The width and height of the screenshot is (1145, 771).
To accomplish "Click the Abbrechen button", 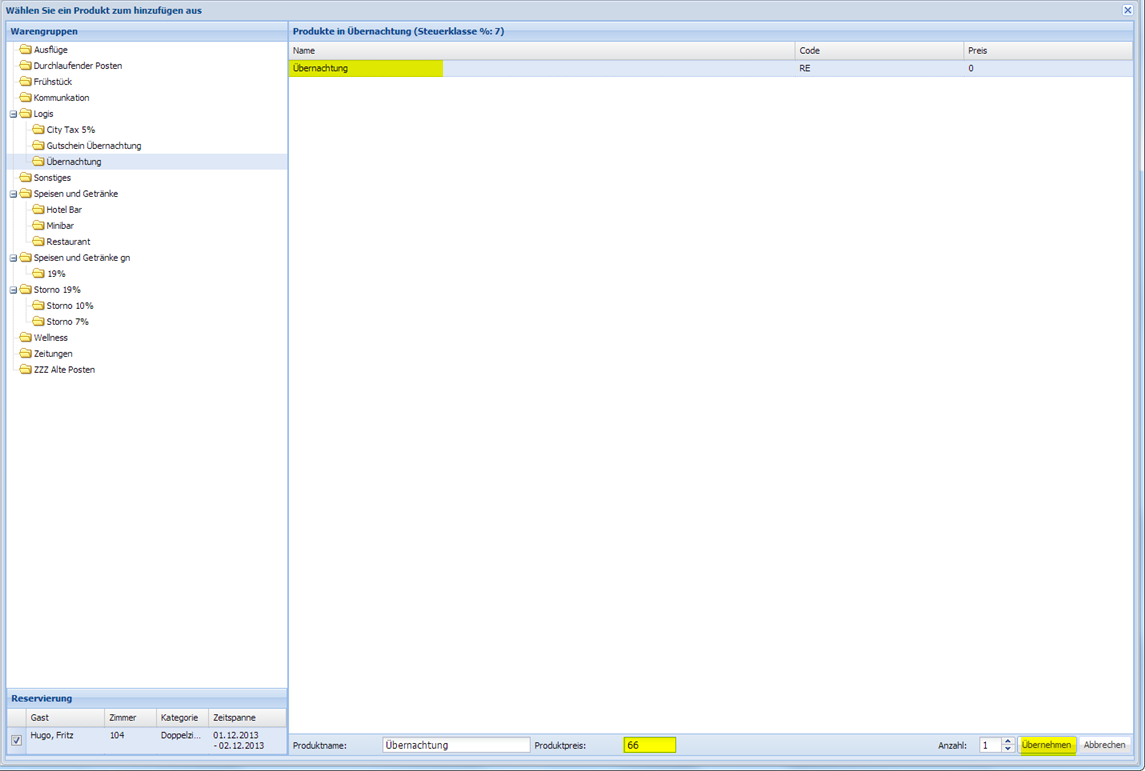I will pyautogui.click(x=1105, y=745).
